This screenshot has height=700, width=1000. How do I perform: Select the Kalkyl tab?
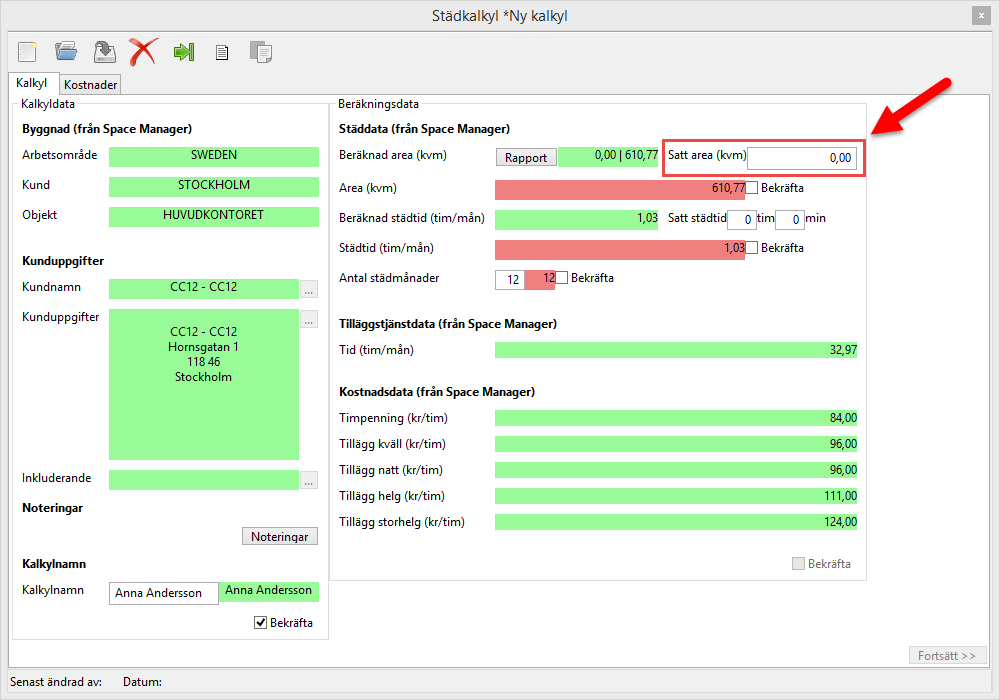(x=32, y=84)
